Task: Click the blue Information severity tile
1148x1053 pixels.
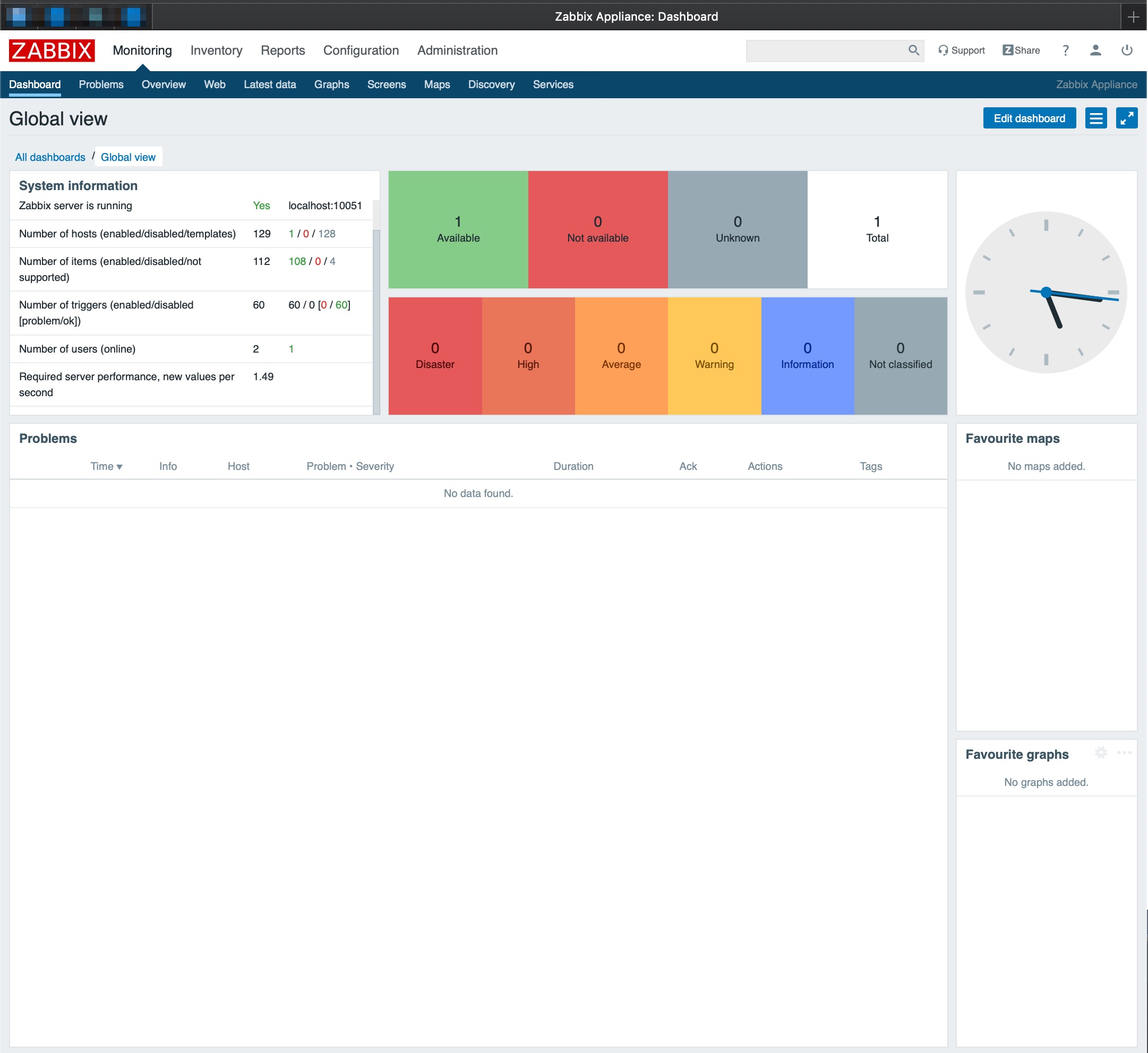Action: [x=807, y=356]
